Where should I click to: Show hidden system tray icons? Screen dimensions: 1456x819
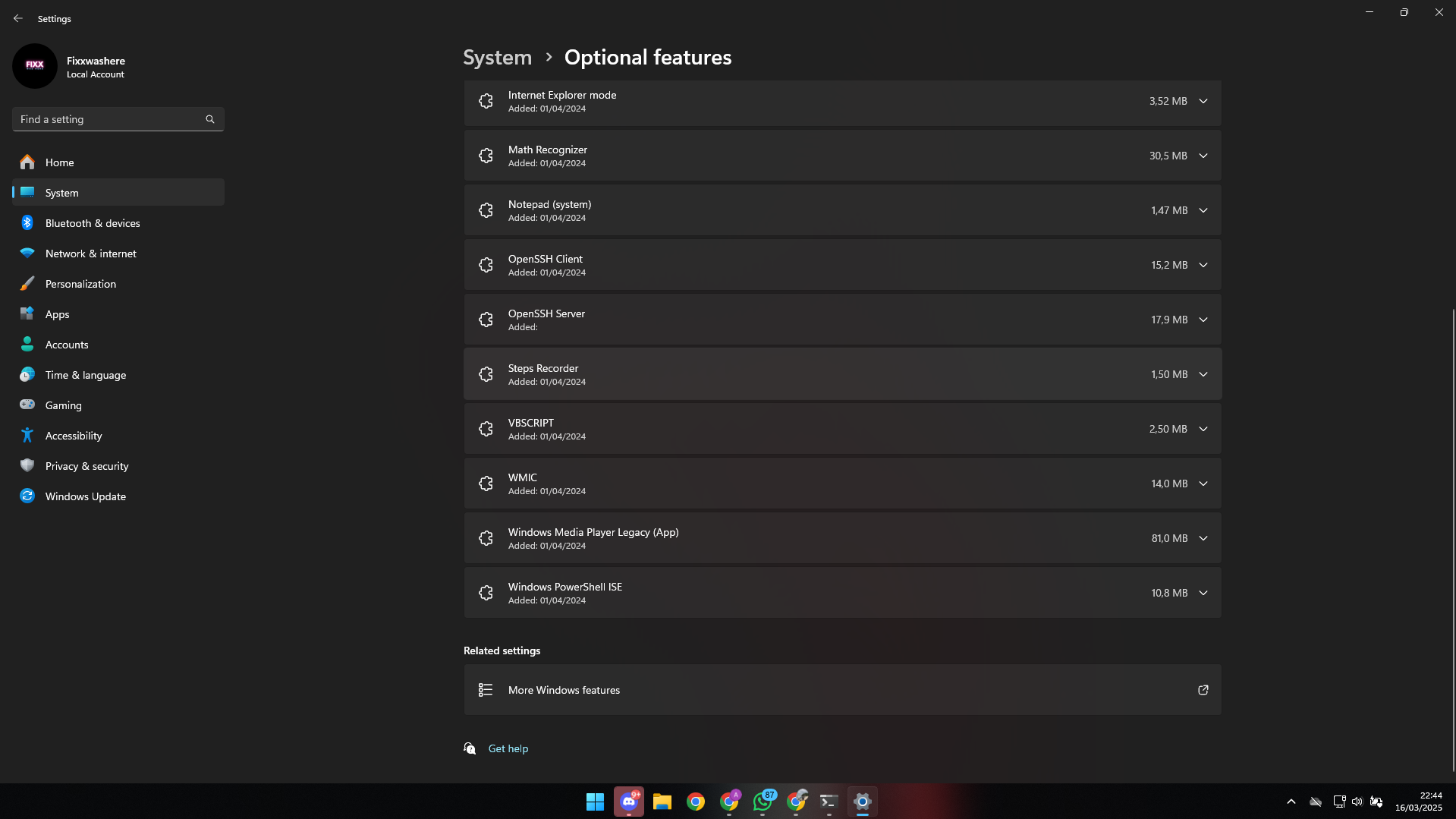click(1291, 802)
